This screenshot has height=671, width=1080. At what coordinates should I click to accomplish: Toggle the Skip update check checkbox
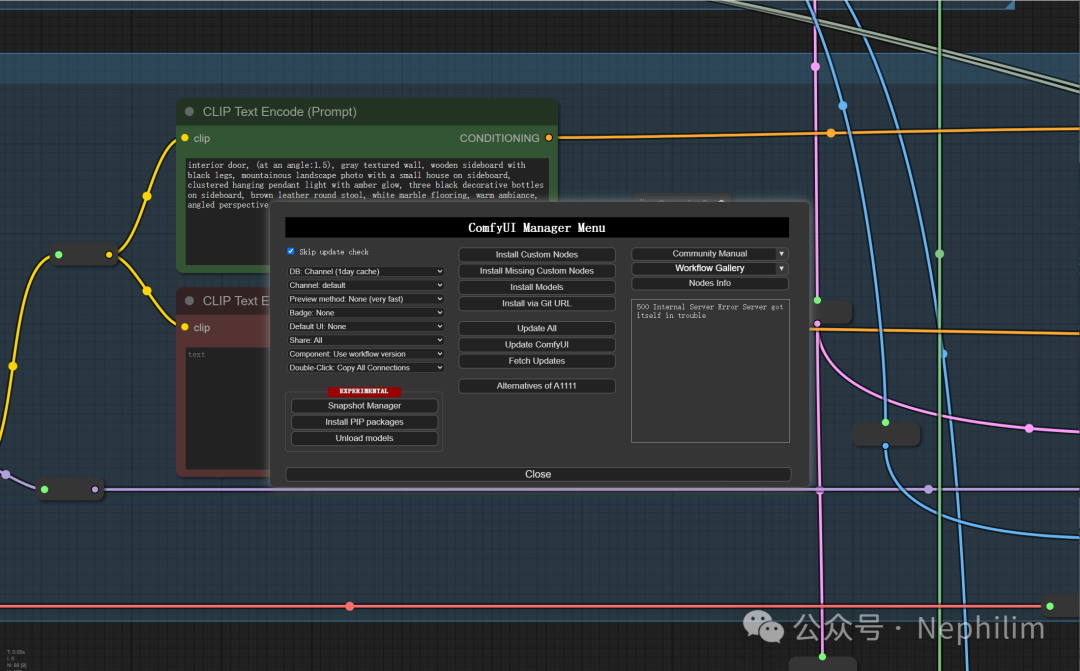(291, 252)
